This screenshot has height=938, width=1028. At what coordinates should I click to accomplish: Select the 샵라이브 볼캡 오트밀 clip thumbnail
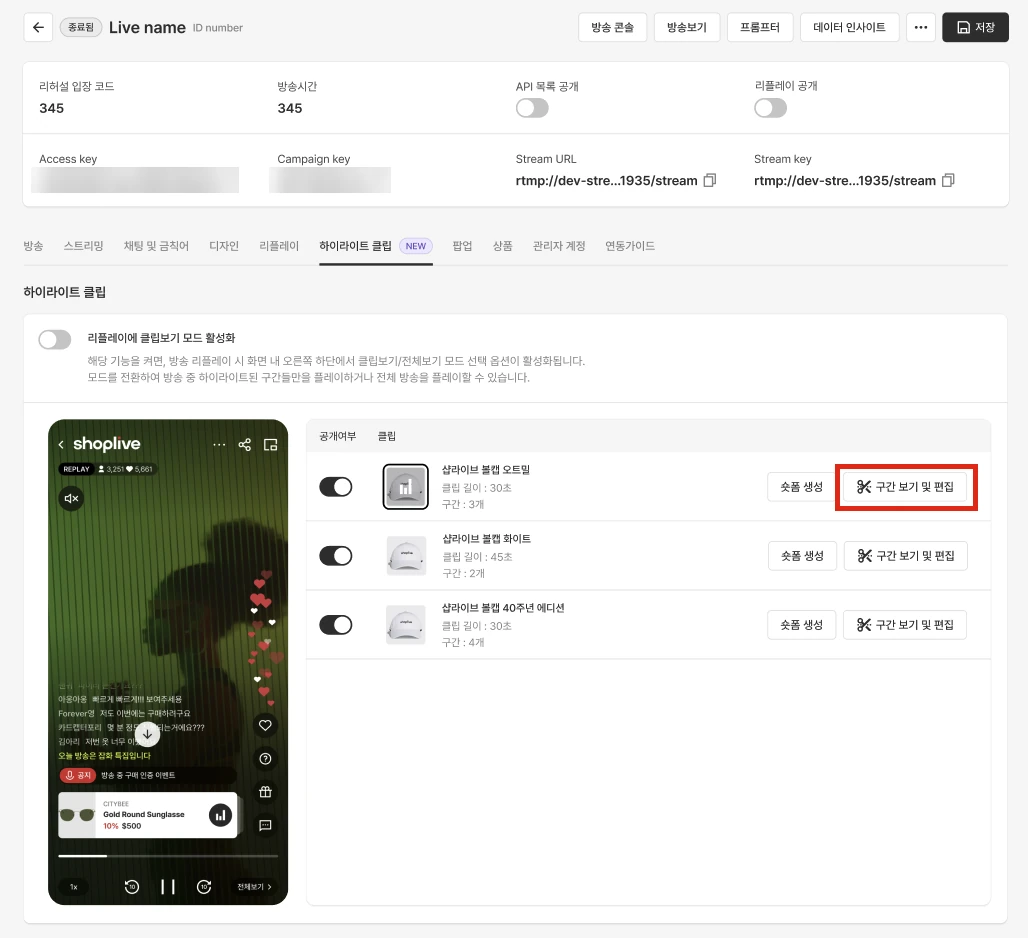click(x=406, y=487)
